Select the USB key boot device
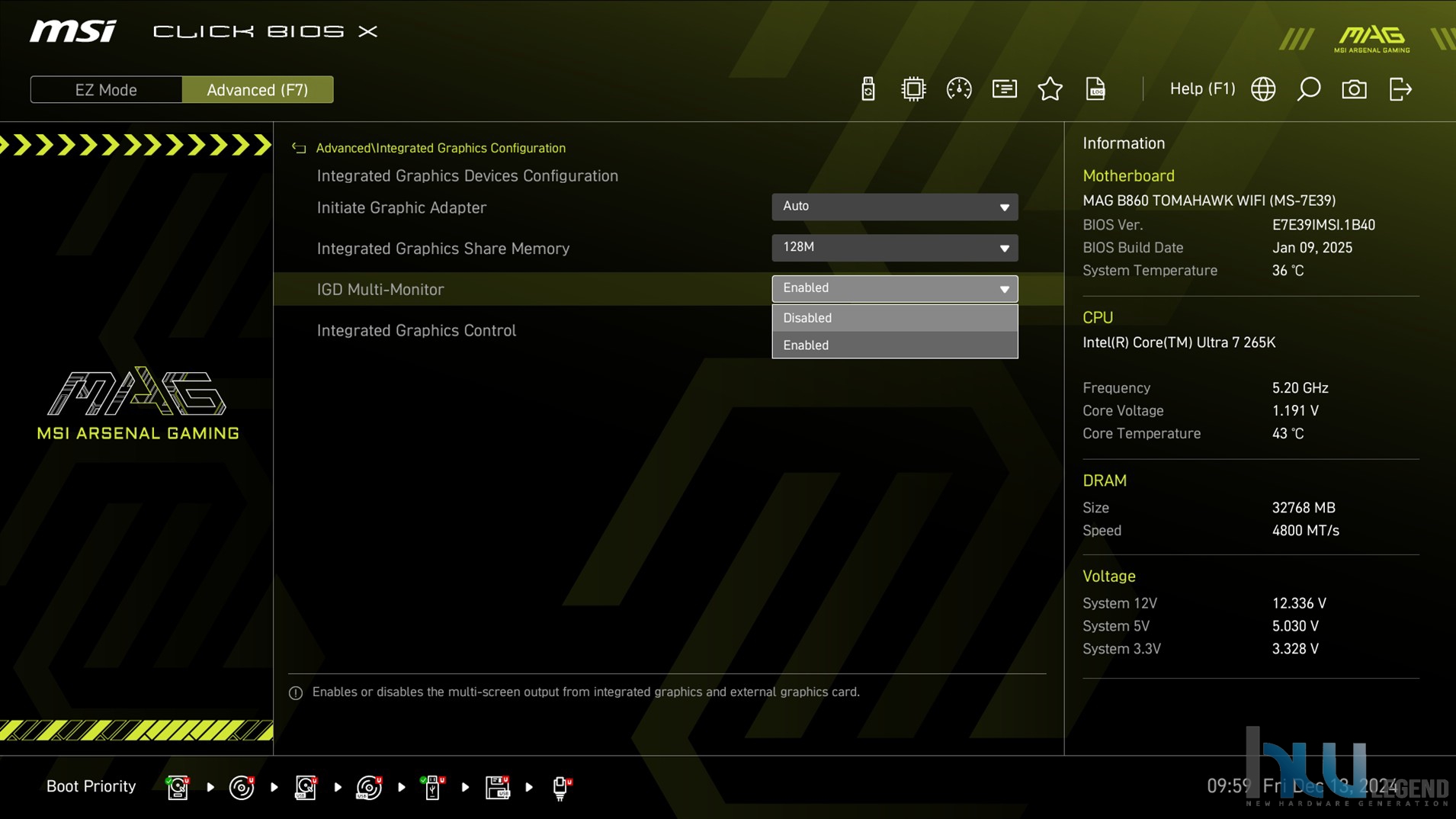The height and width of the screenshot is (819, 1456). (x=433, y=787)
